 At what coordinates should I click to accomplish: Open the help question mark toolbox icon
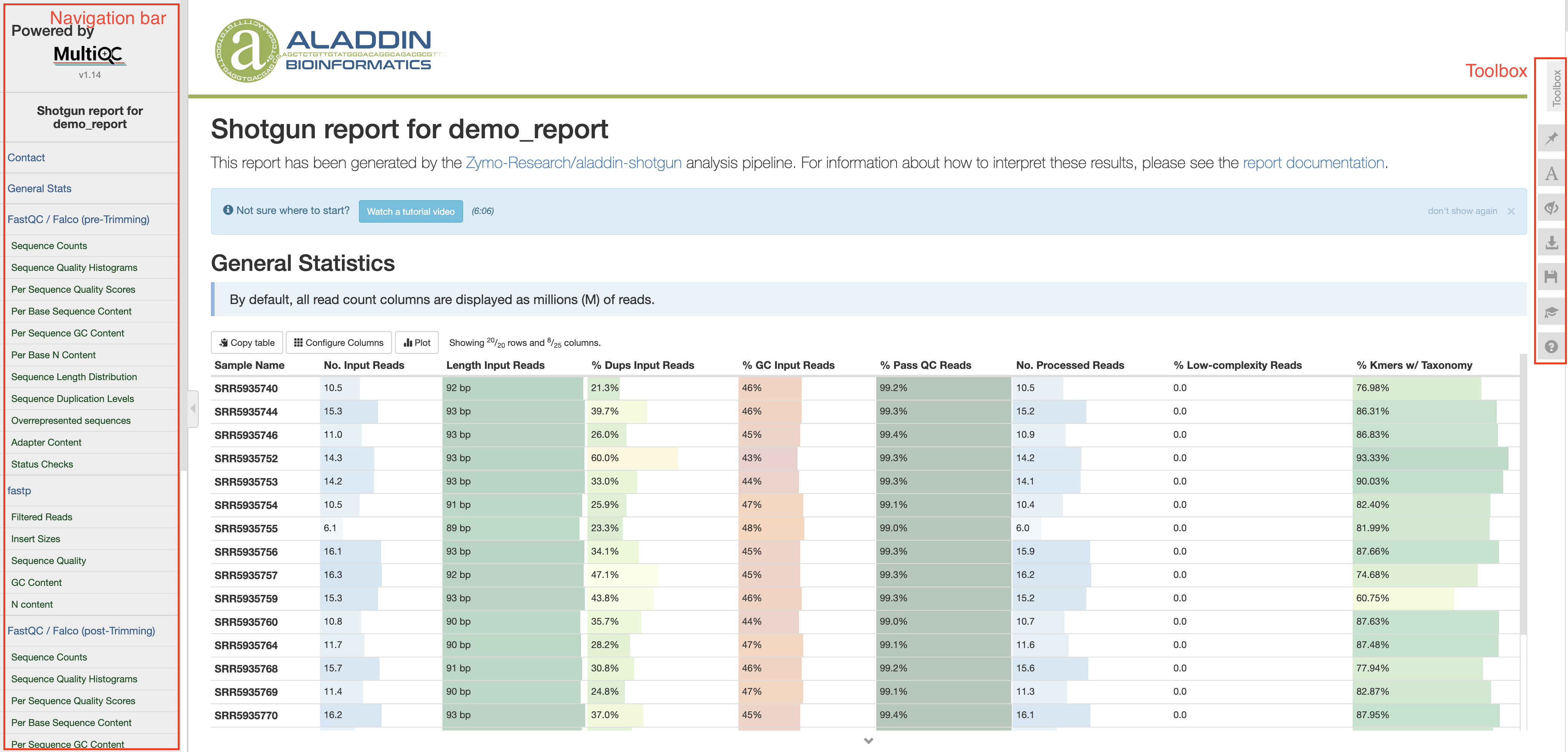click(1551, 347)
